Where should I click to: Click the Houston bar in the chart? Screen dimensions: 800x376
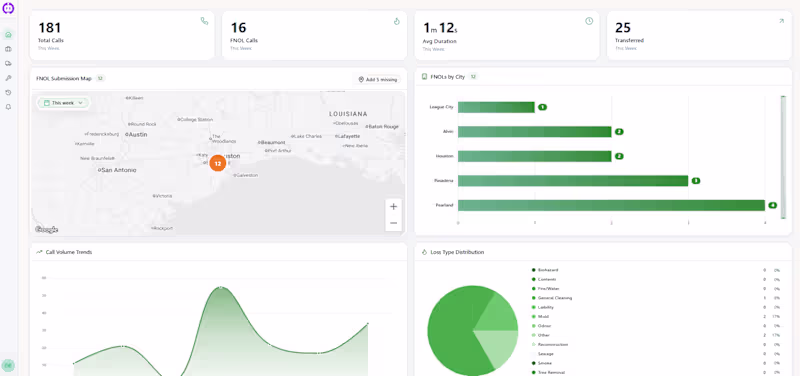(534, 156)
